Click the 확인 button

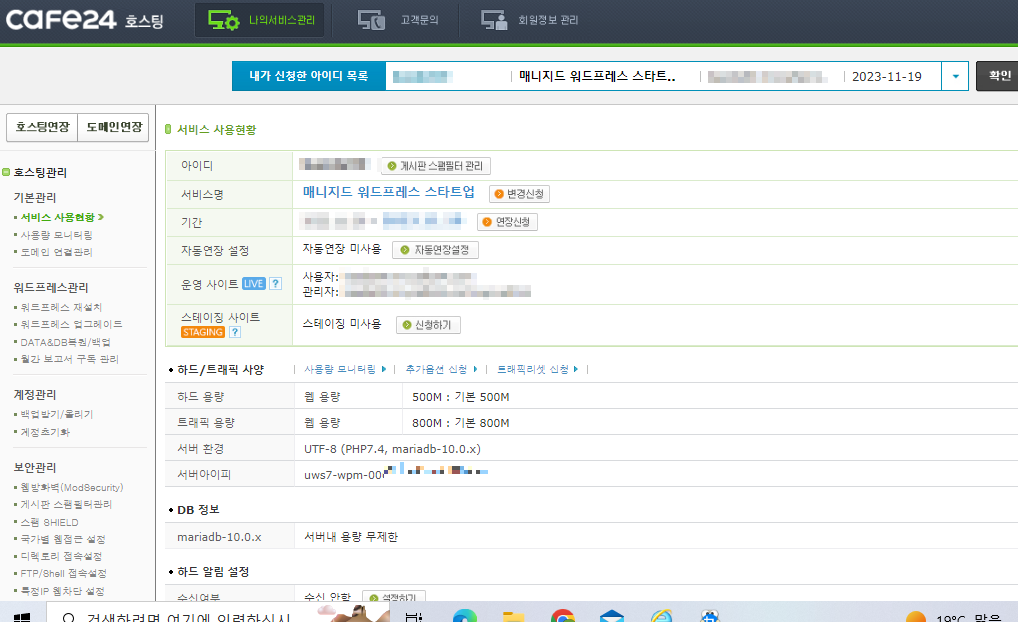point(999,76)
